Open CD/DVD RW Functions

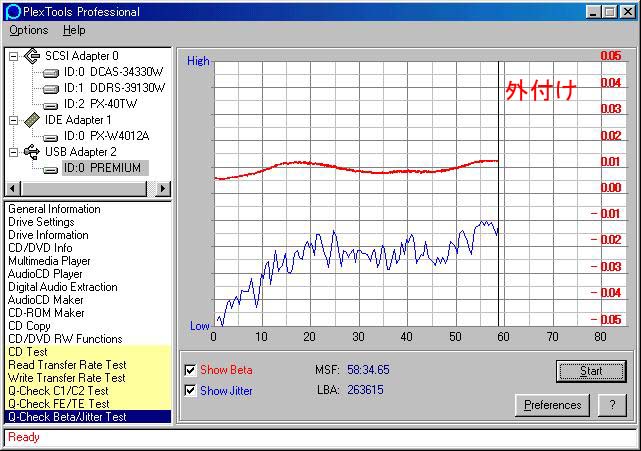[65, 339]
